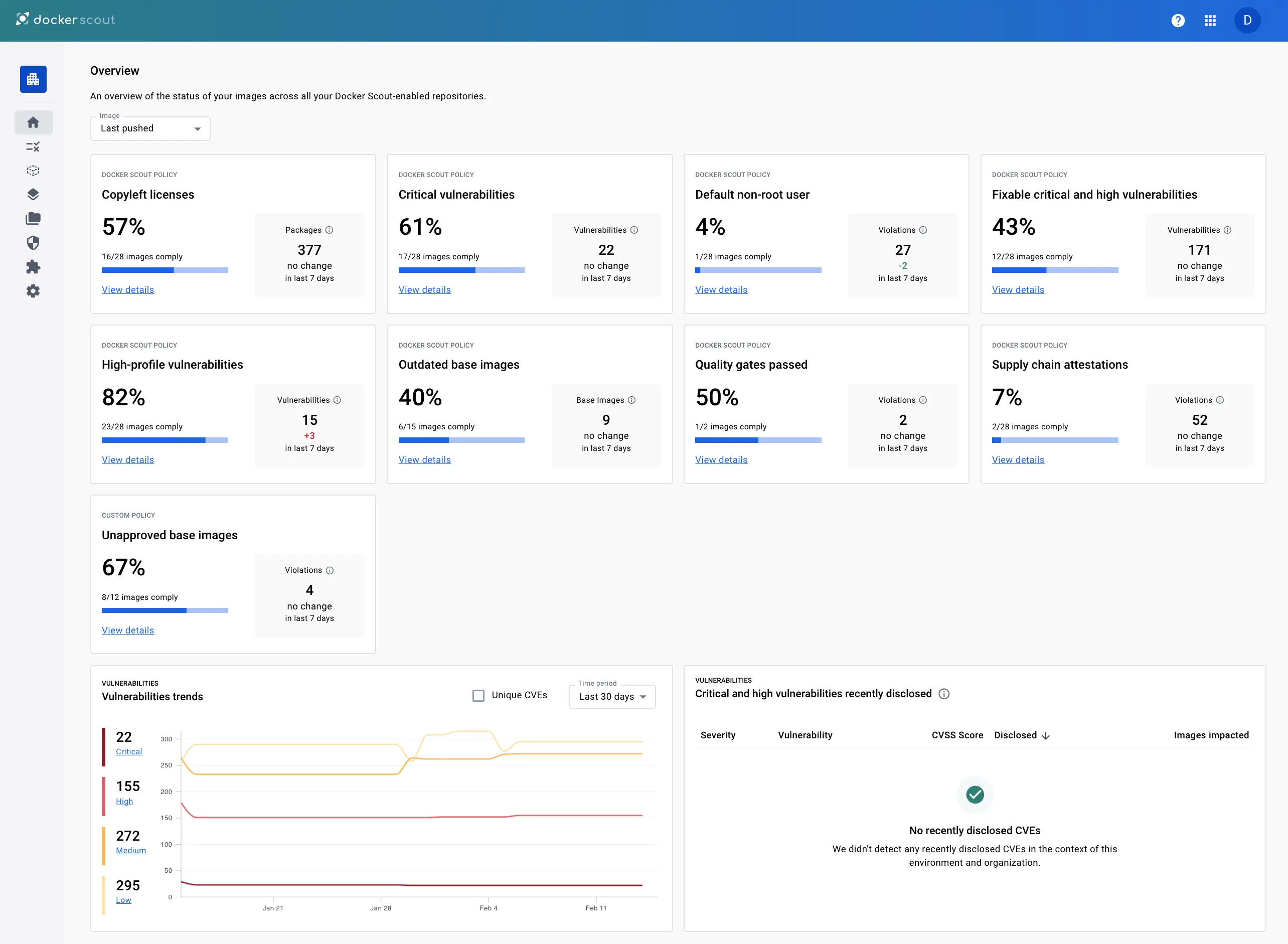Image resolution: width=1288 pixels, height=944 pixels.
Task: Open Repositories using the folder icon
Action: (33, 218)
